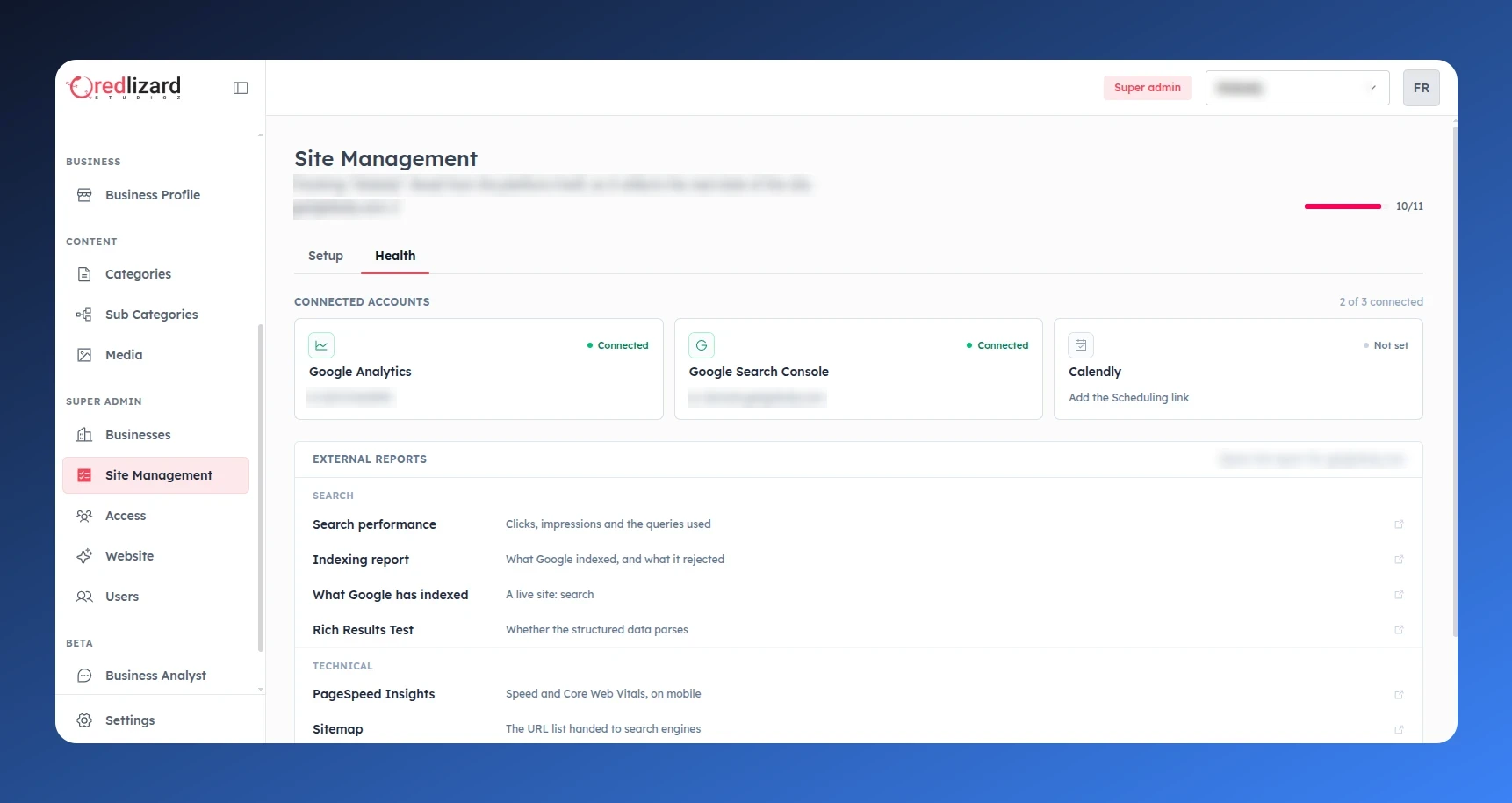Image resolution: width=1512 pixels, height=803 pixels.
Task: Select the Health tab
Action: coord(395,256)
